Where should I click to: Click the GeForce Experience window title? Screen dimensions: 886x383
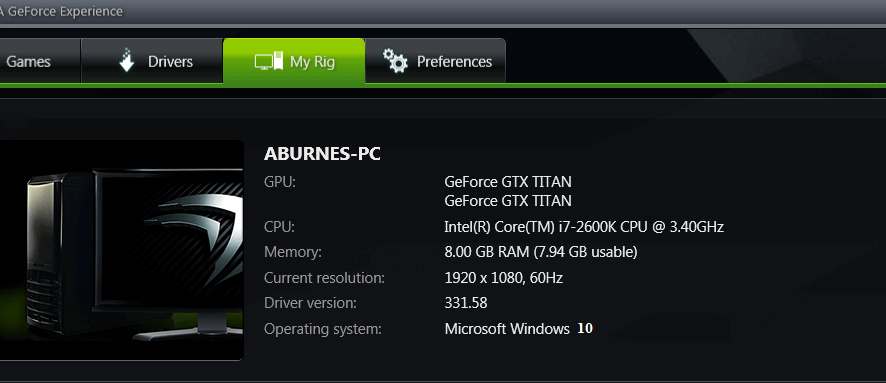[61, 11]
